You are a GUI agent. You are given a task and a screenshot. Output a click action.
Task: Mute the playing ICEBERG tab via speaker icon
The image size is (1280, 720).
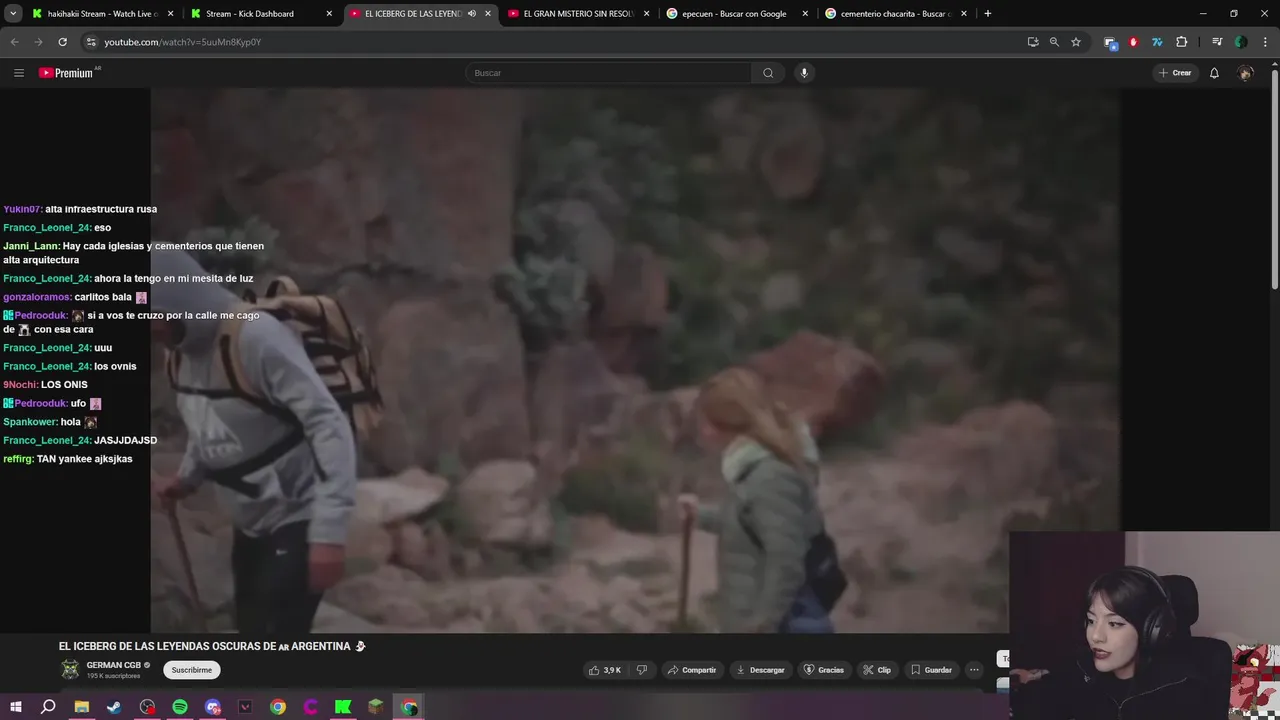point(472,14)
